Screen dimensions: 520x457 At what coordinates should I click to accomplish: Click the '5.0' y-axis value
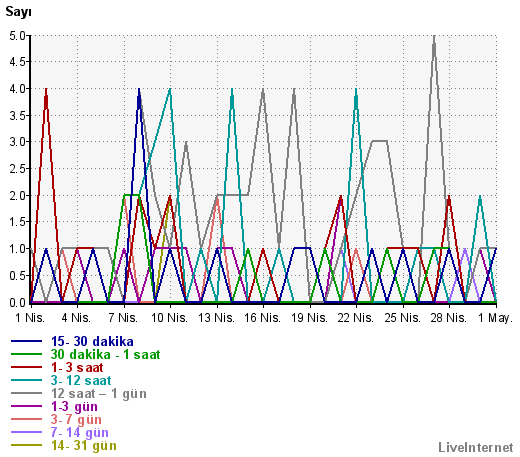(x=18, y=36)
